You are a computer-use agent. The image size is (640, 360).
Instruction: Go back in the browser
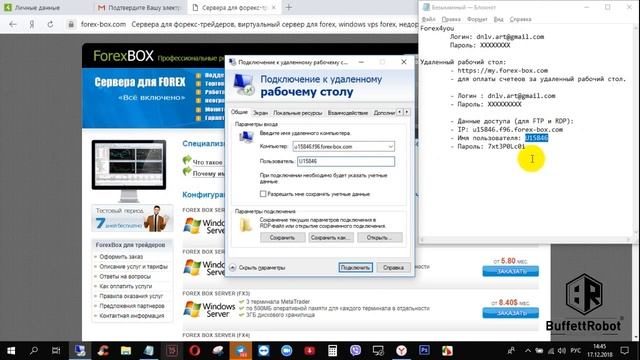click(x=13, y=24)
